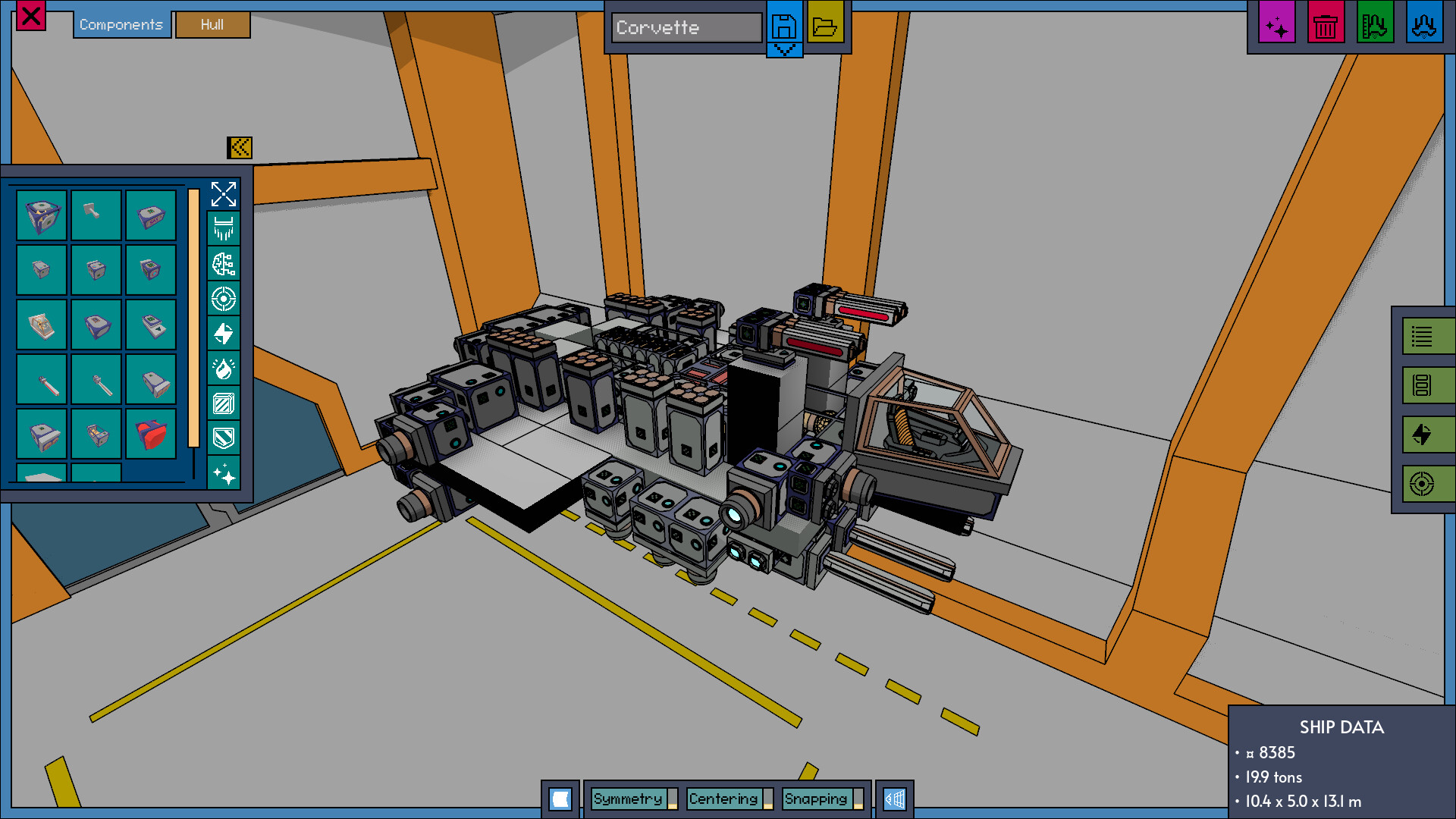Click the blue ship thruster icon top right
The image size is (1456, 819).
pos(1425,23)
